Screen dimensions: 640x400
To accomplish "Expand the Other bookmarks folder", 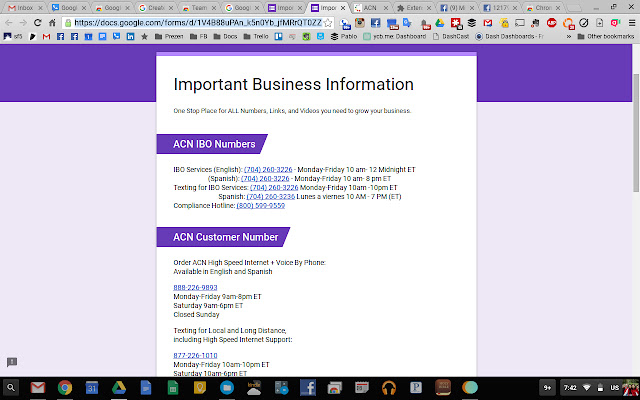I will click(606, 37).
